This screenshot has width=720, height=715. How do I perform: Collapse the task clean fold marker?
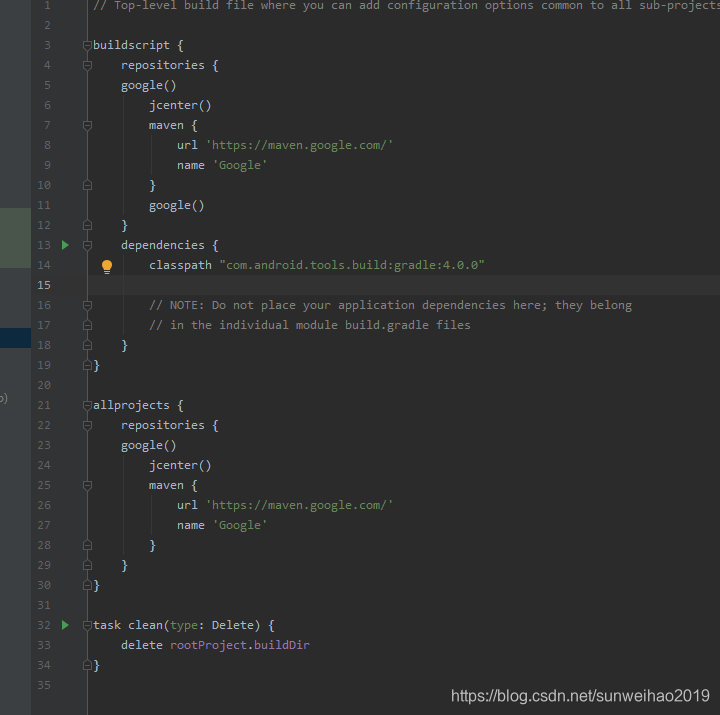point(87,625)
